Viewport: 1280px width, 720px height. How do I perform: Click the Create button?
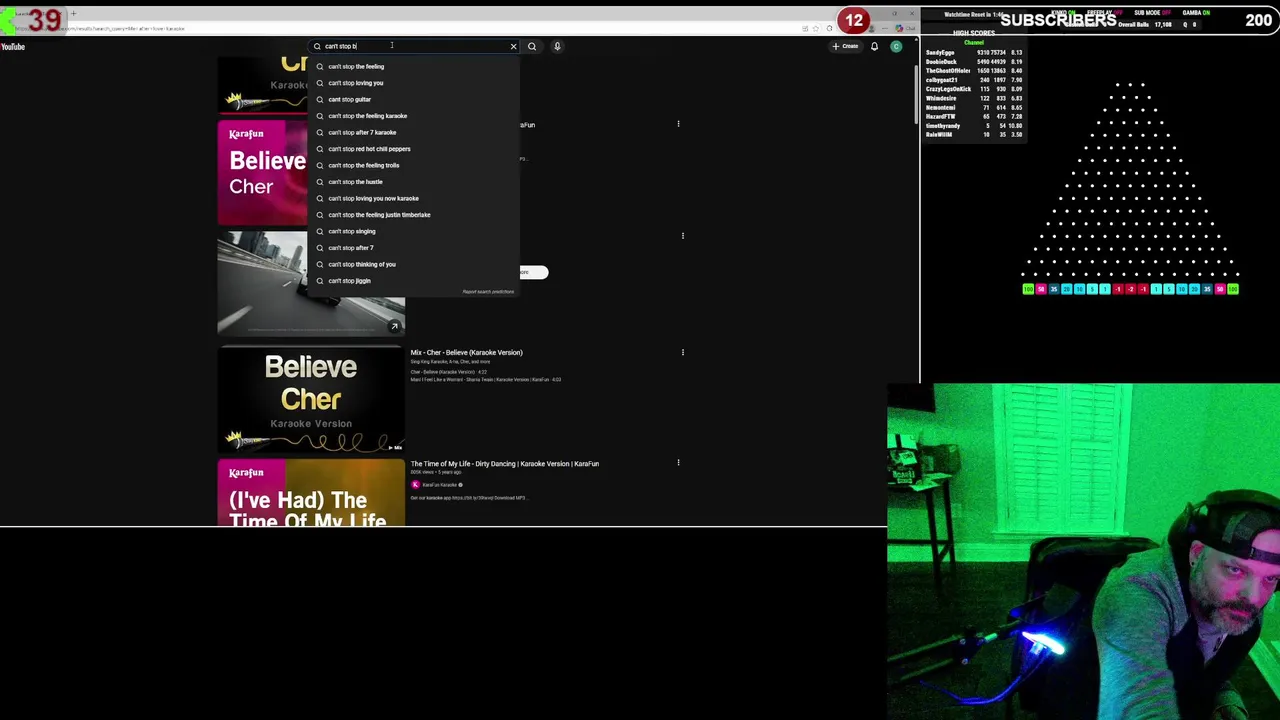coord(845,46)
